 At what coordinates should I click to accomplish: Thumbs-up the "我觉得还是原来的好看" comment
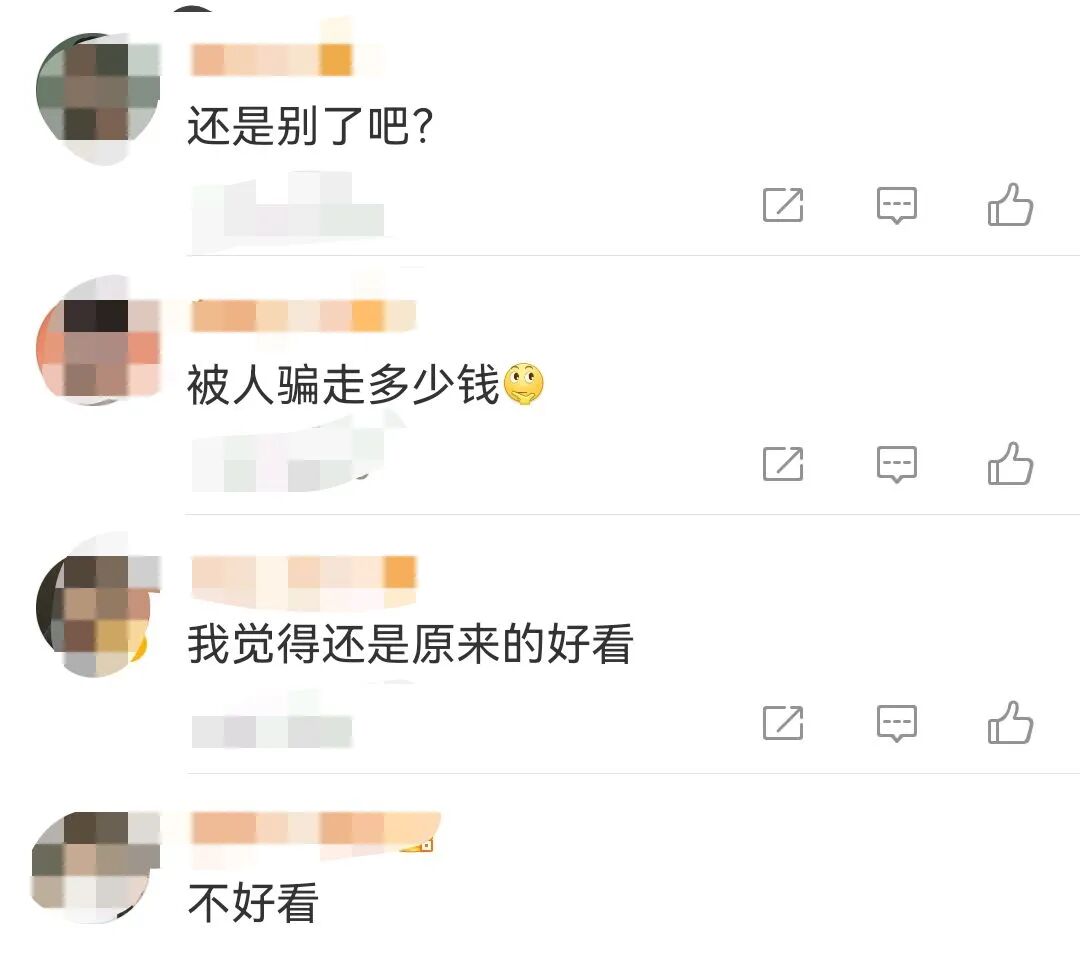tap(1010, 722)
